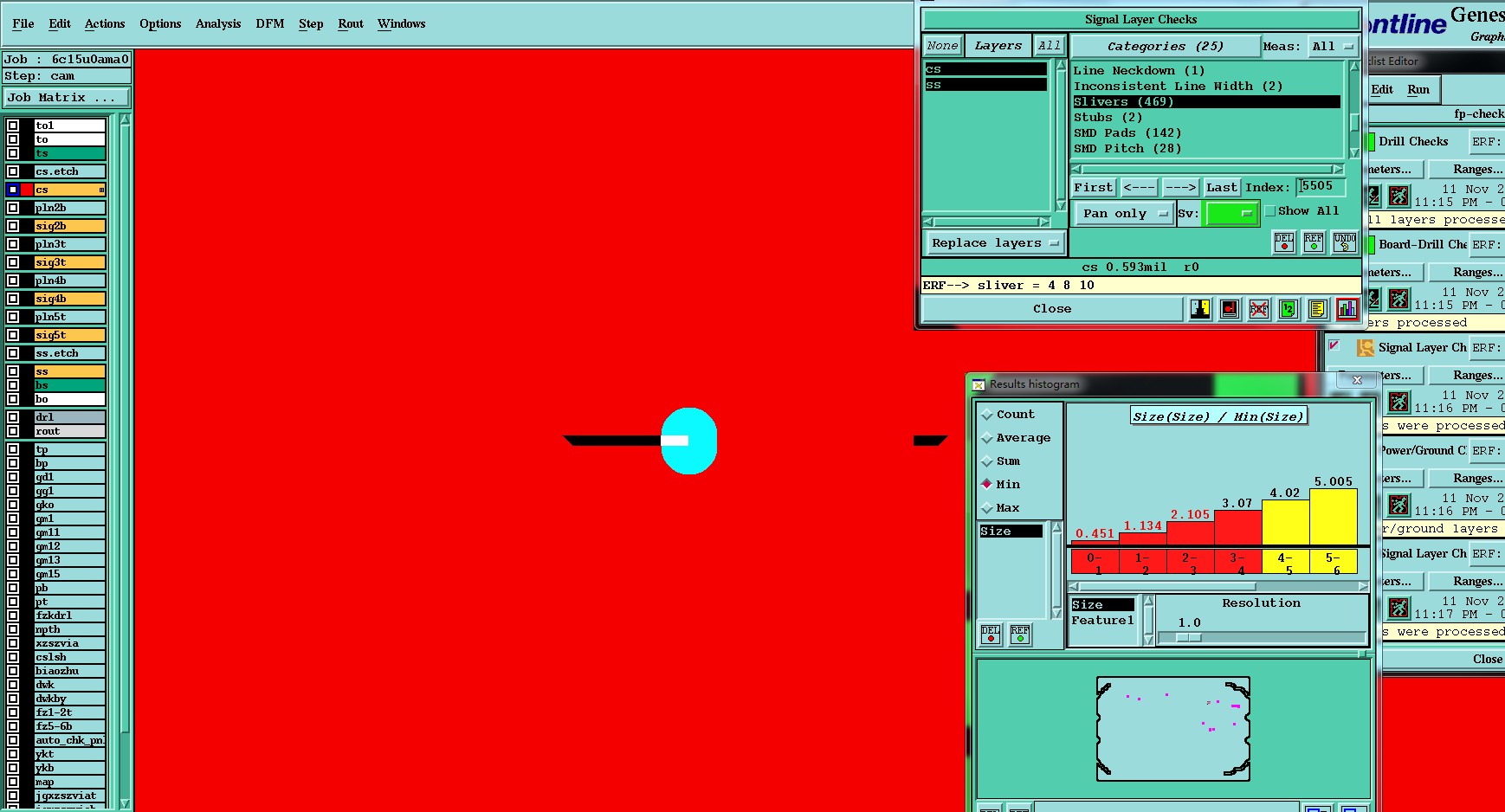Go to previous result with <--- button

coord(1139,188)
